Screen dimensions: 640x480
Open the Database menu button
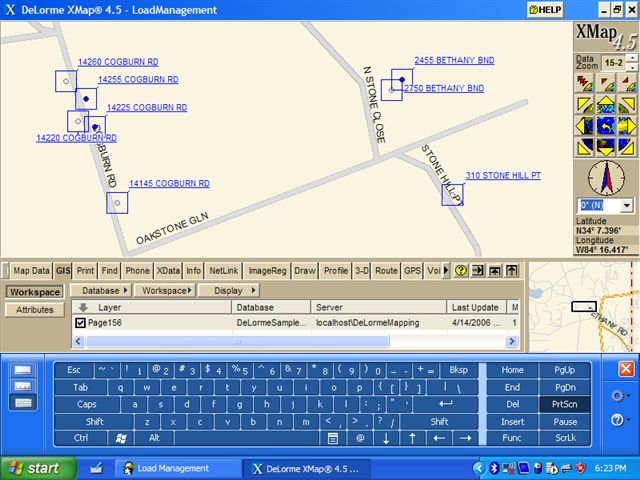(x=101, y=291)
